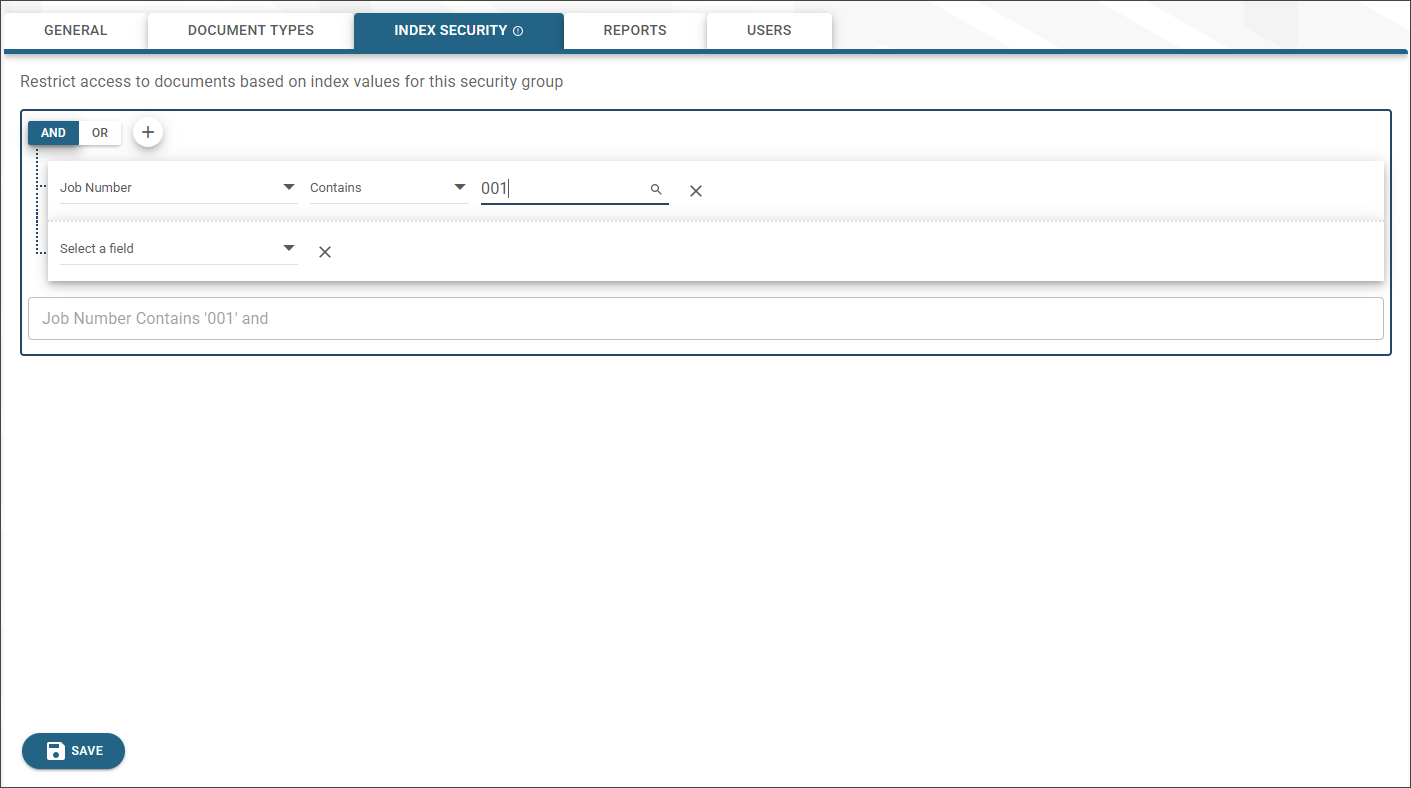Open the Job Number field dropdown
The width and height of the screenshot is (1411, 788).
pos(179,188)
